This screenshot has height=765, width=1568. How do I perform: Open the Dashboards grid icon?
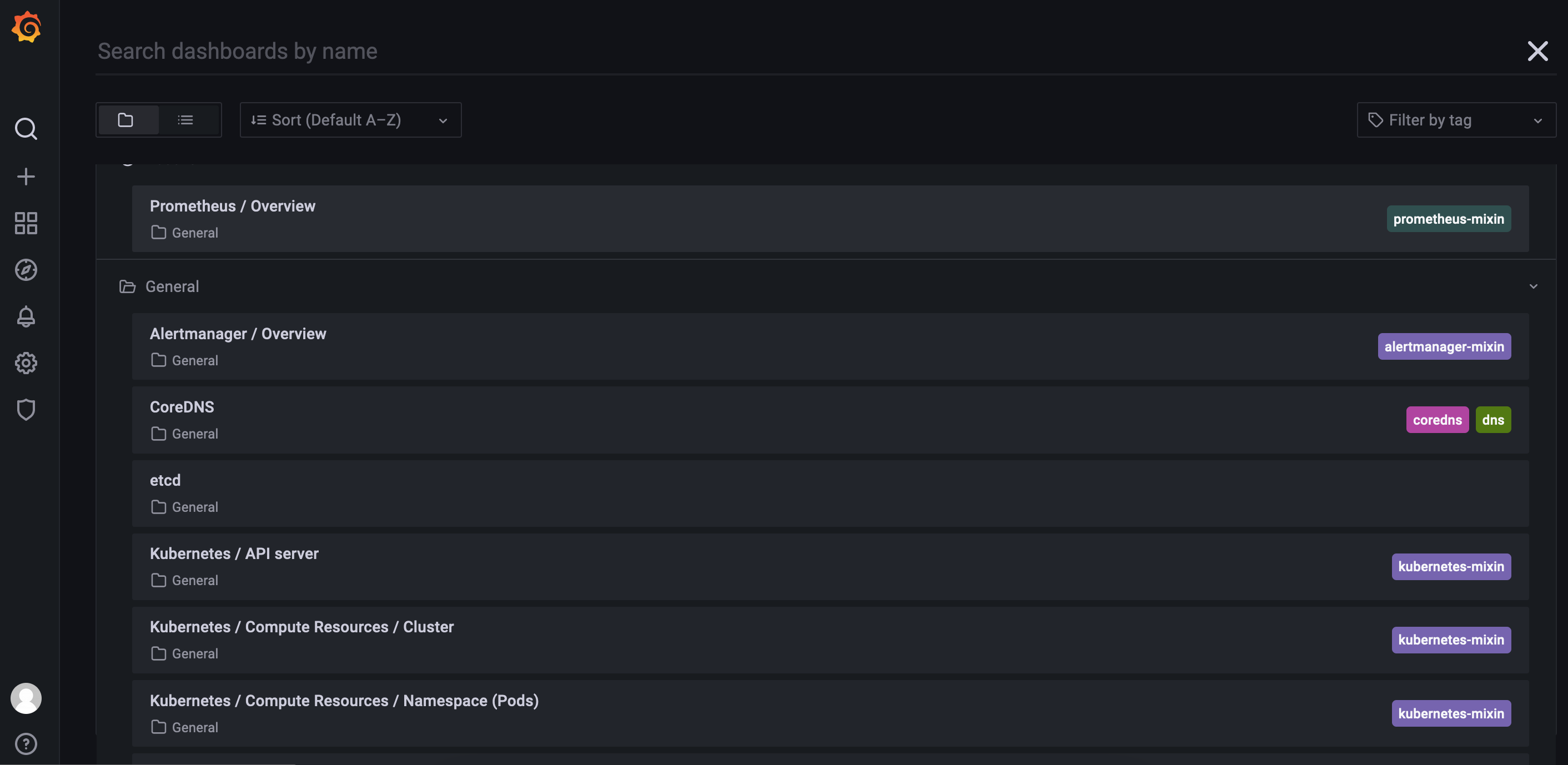point(26,223)
